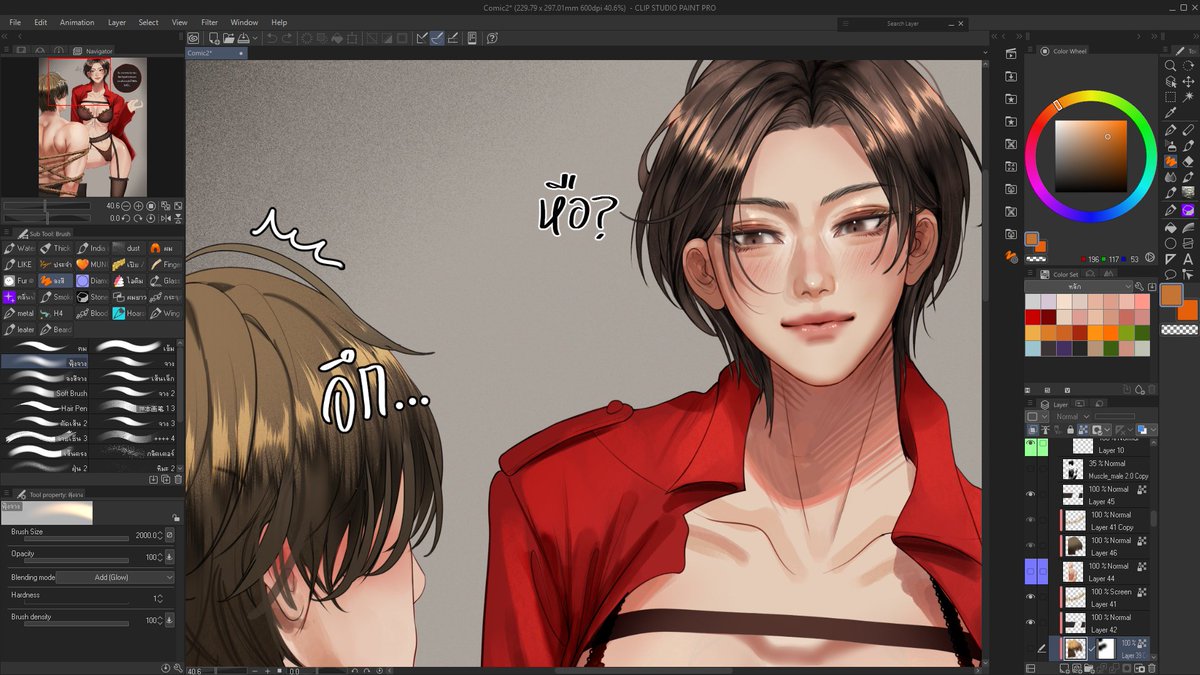Open the File menu
Screen dimensions: 1200x675
coord(15,22)
